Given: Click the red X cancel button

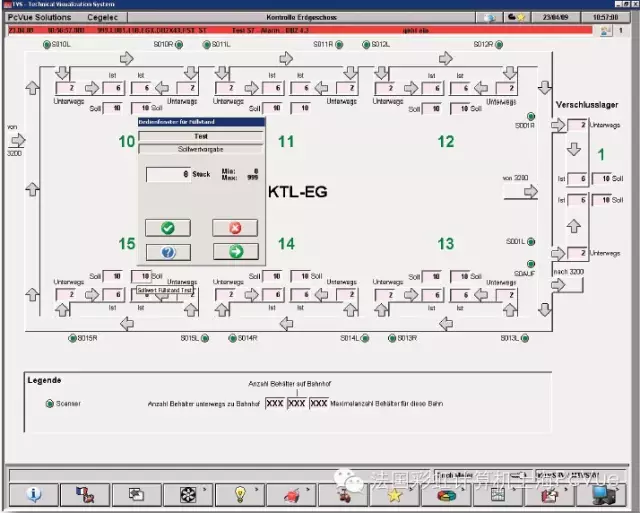Looking at the screenshot, I should click(x=235, y=228).
